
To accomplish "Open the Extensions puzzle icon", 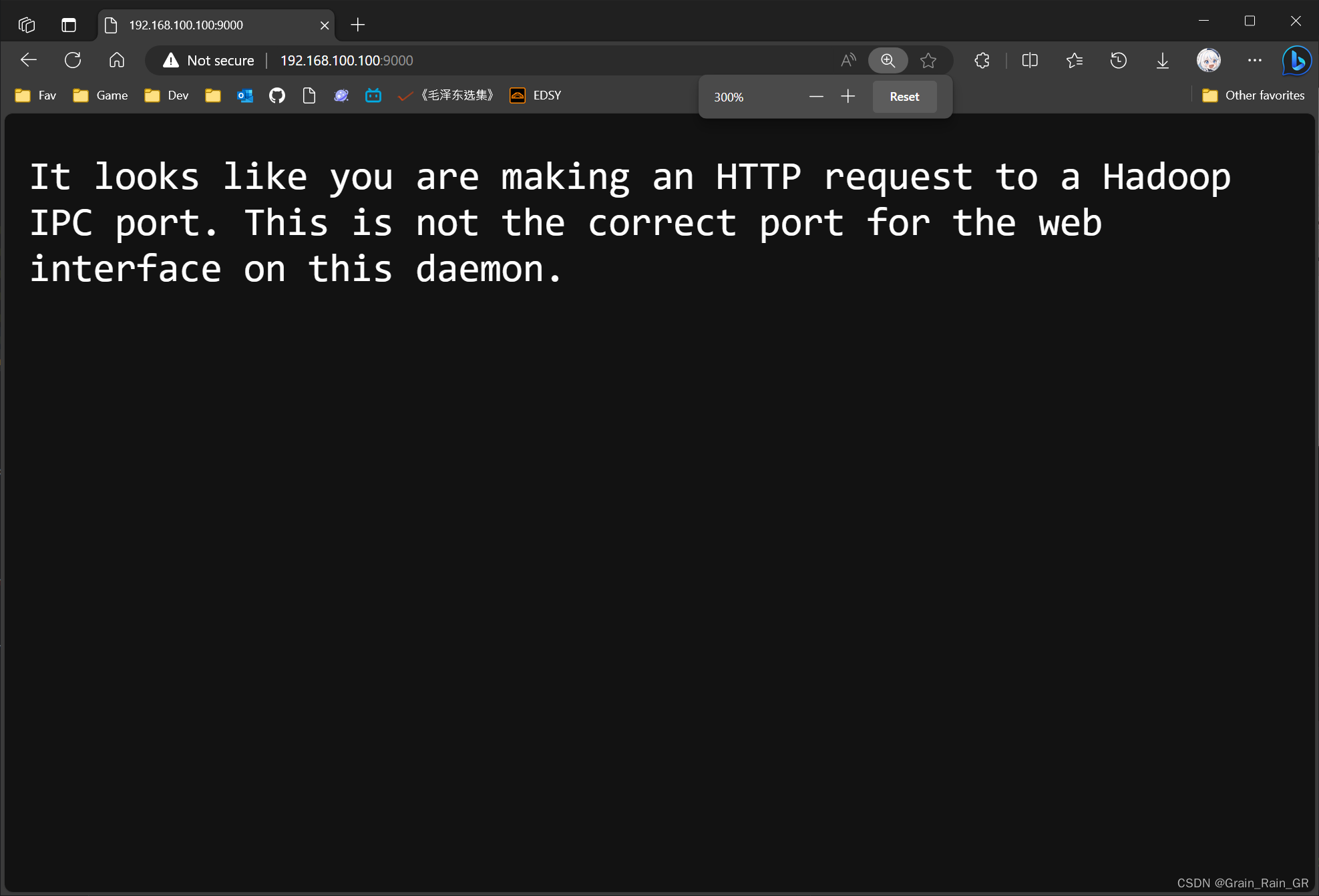I will (x=982, y=60).
